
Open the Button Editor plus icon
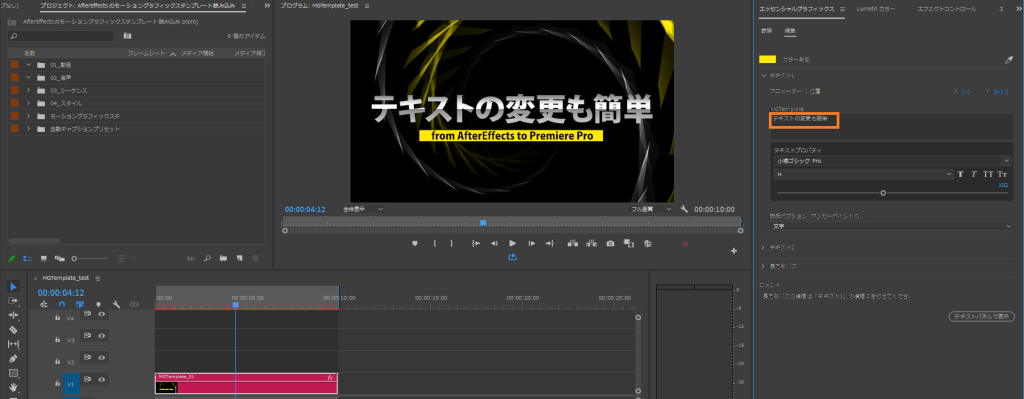pyautogui.click(x=733, y=251)
